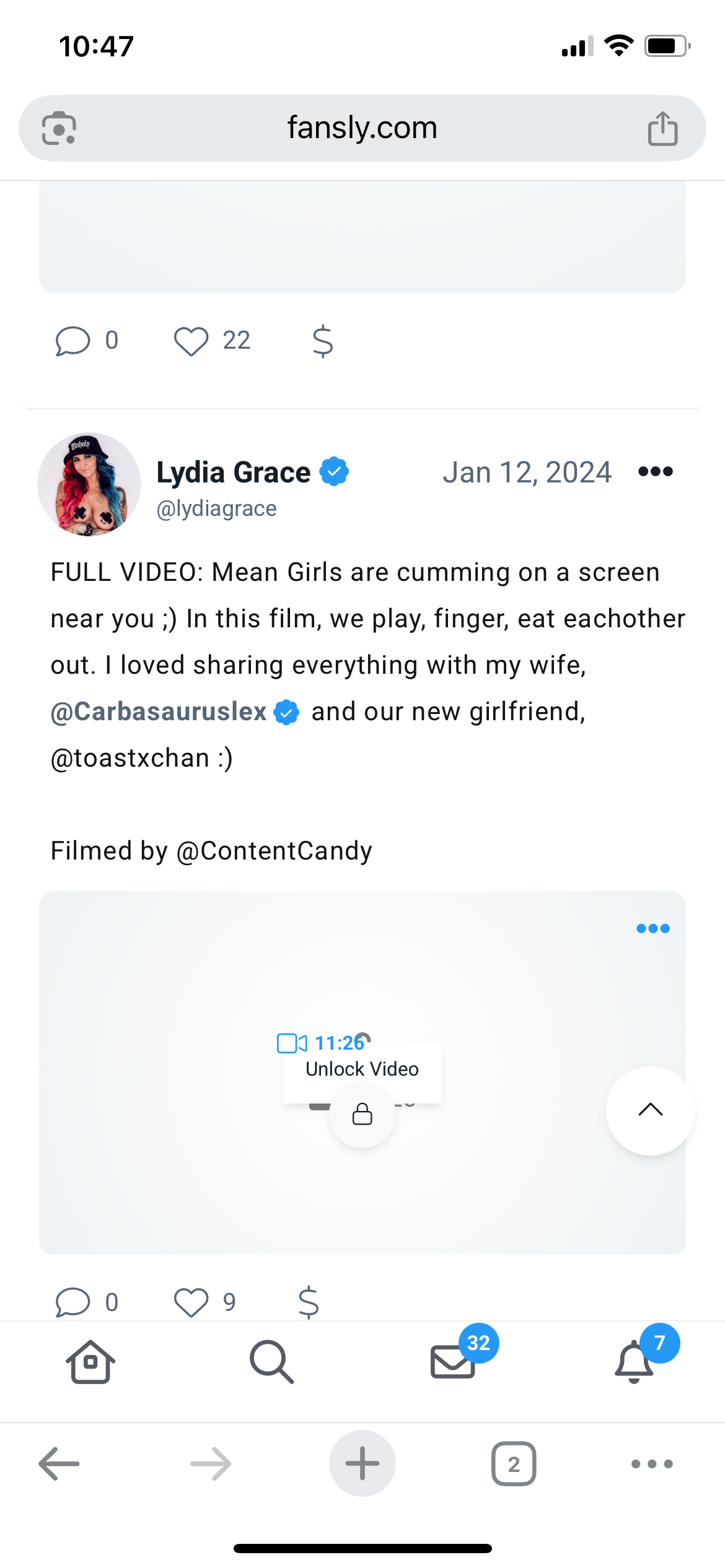Open the browser's three-dot menu
Image resolution: width=725 pixels, height=1568 pixels.
(x=651, y=1464)
